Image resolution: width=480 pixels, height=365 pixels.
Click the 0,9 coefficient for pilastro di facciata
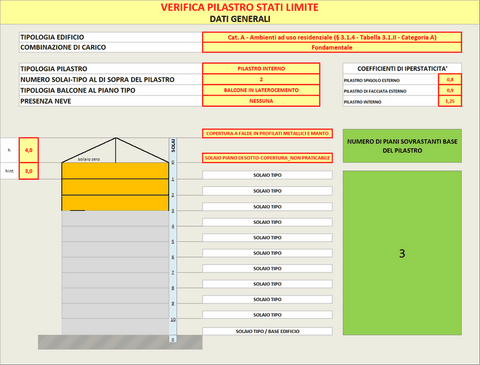(450, 90)
